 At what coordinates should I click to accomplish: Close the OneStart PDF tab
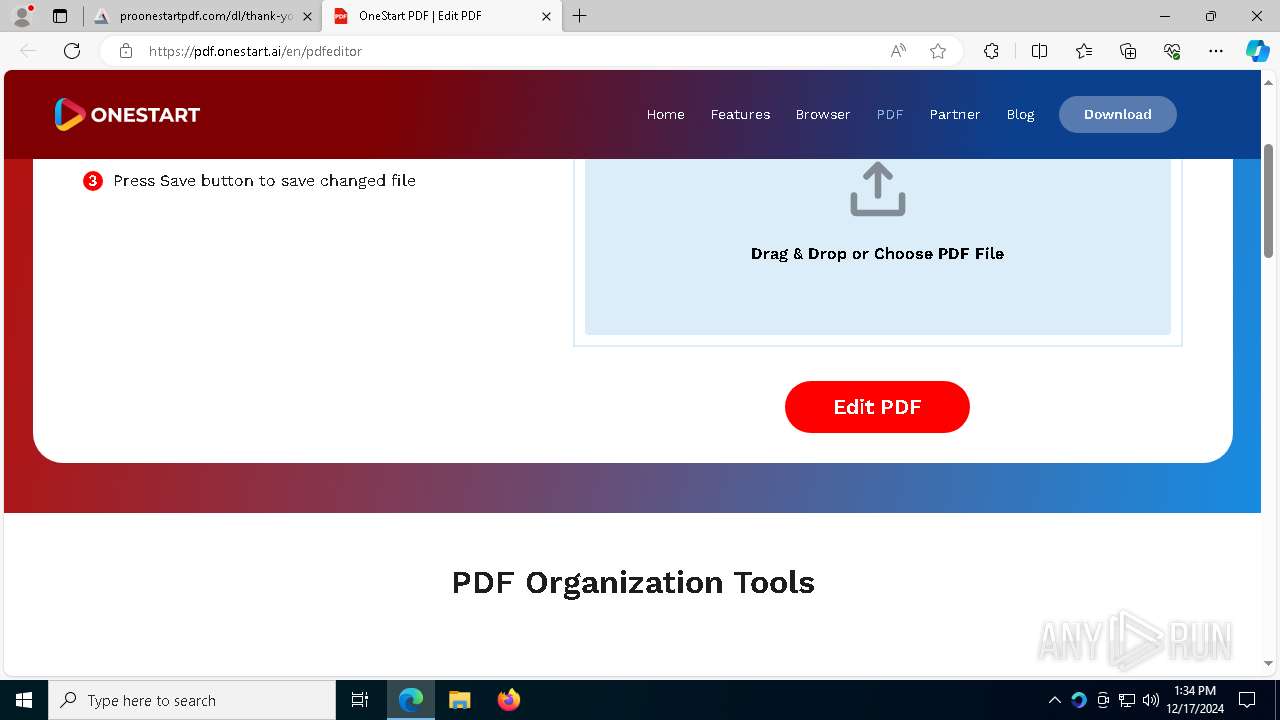pyautogui.click(x=546, y=16)
